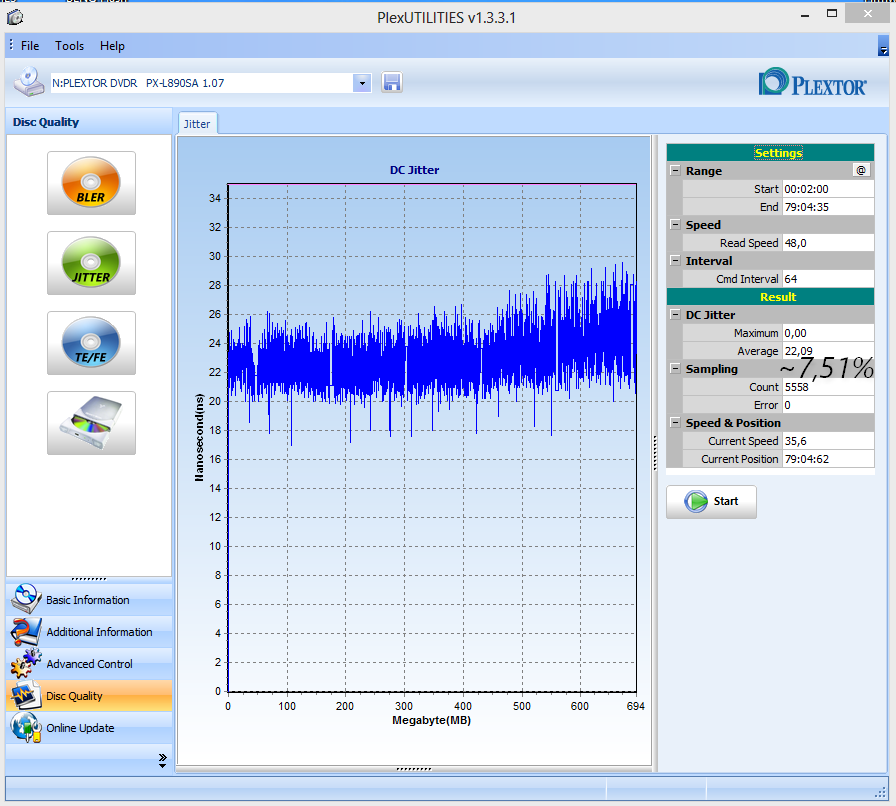Click the Additional Information icon
Image resolution: width=896 pixels, height=806 pixels.
coord(26,631)
